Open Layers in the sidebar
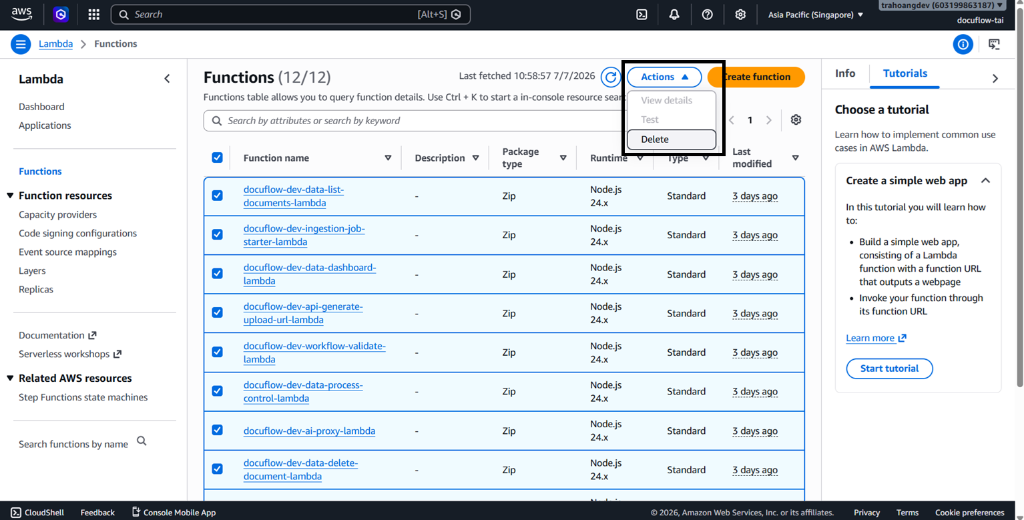 pos(32,270)
